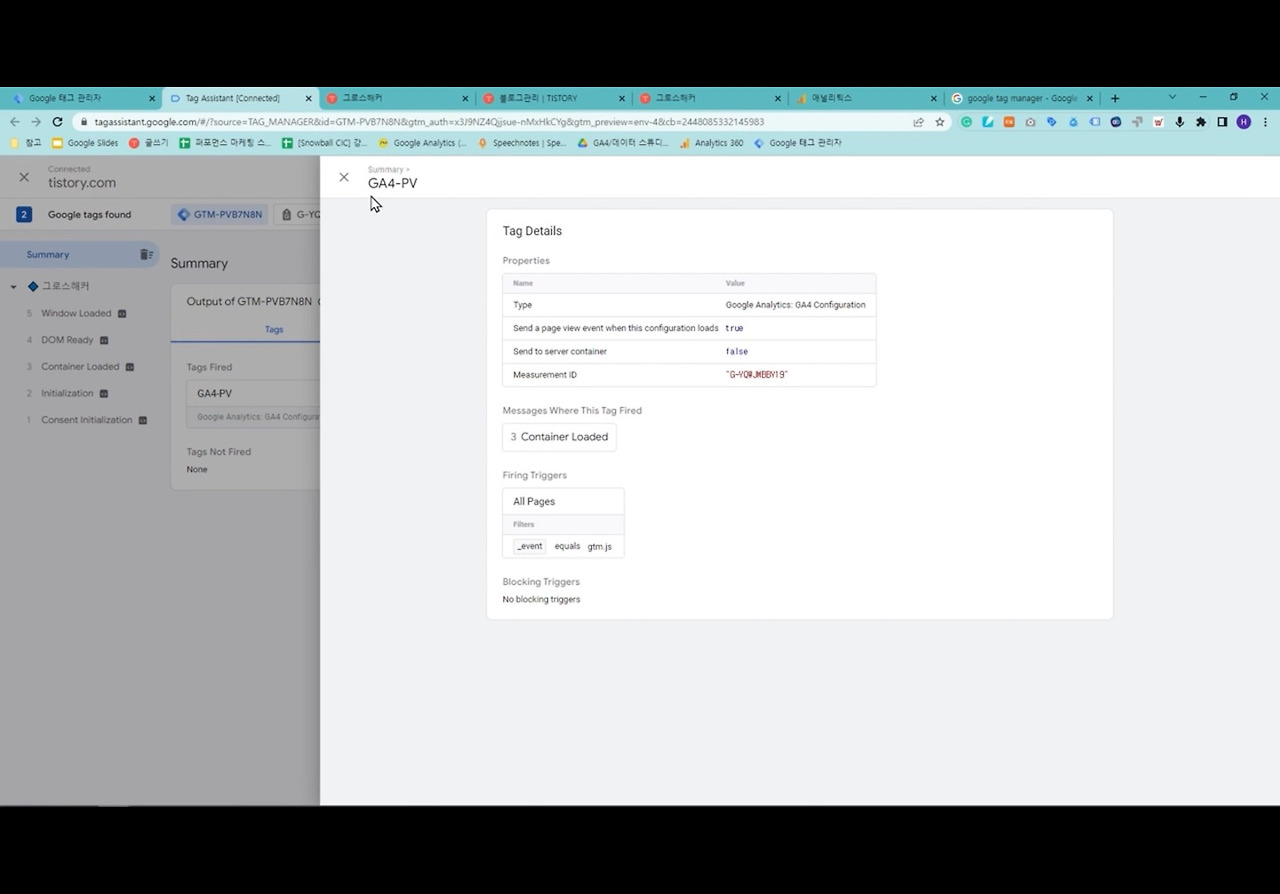This screenshot has width=1280, height=894.
Task: Toggle the browser side panel
Action: tap(1222, 122)
